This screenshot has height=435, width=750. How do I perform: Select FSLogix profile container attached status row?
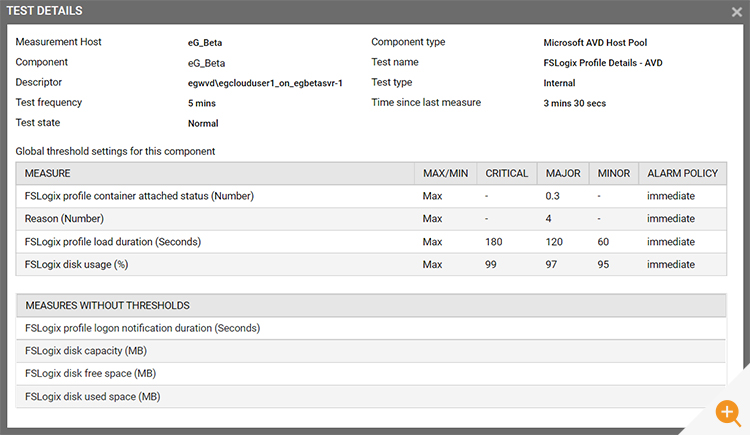(371, 196)
